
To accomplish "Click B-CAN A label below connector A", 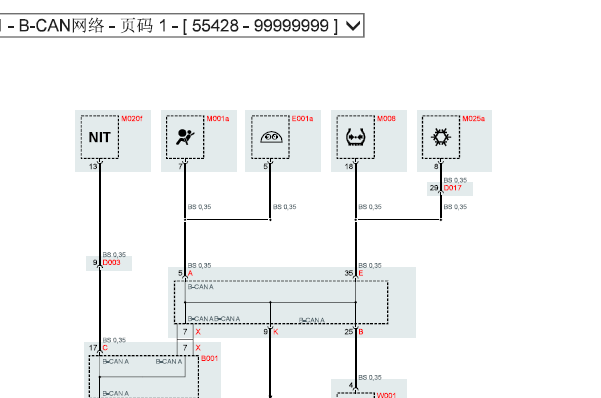I will tap(201, 287).
